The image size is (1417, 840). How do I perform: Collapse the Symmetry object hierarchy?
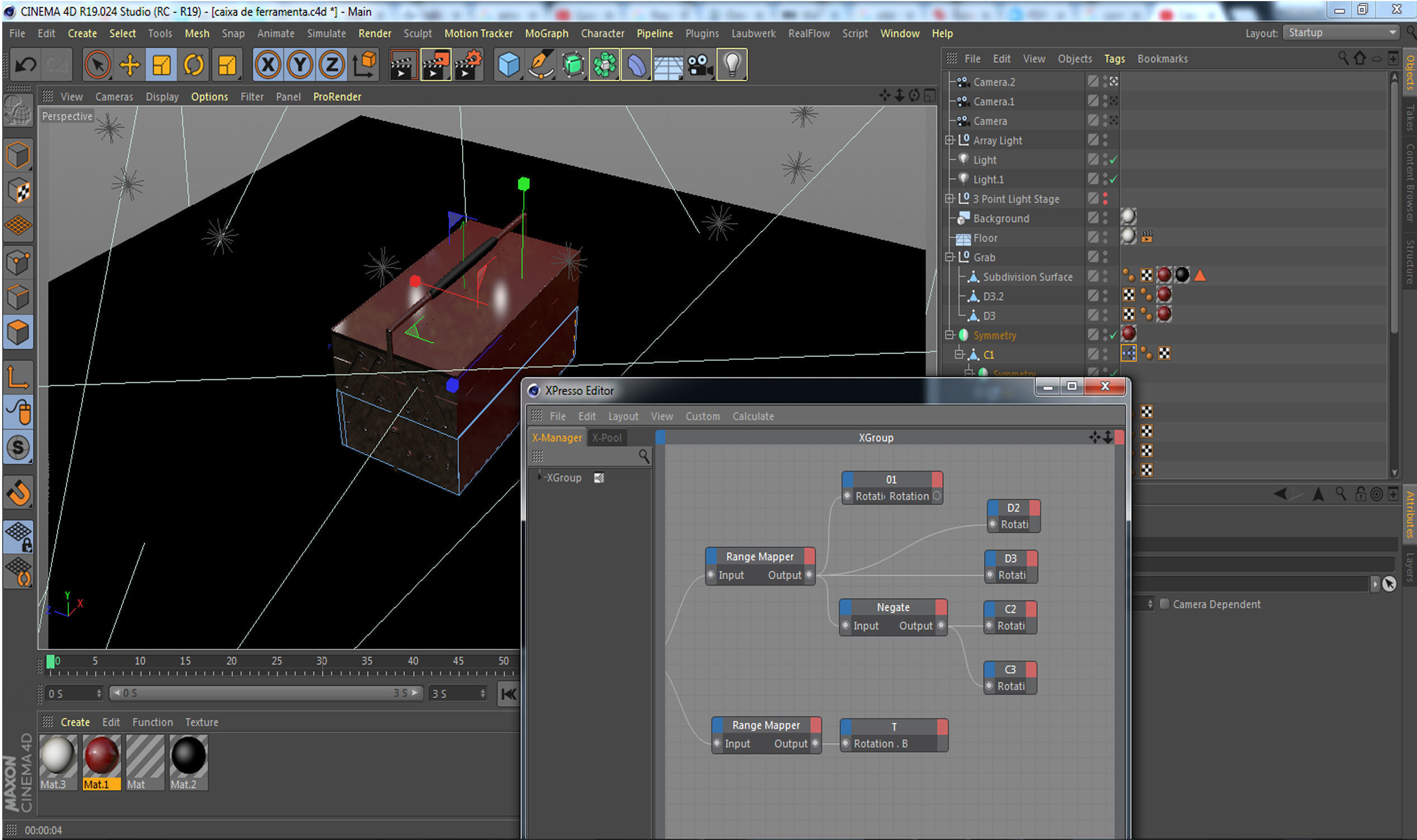[x=949, y=335]
